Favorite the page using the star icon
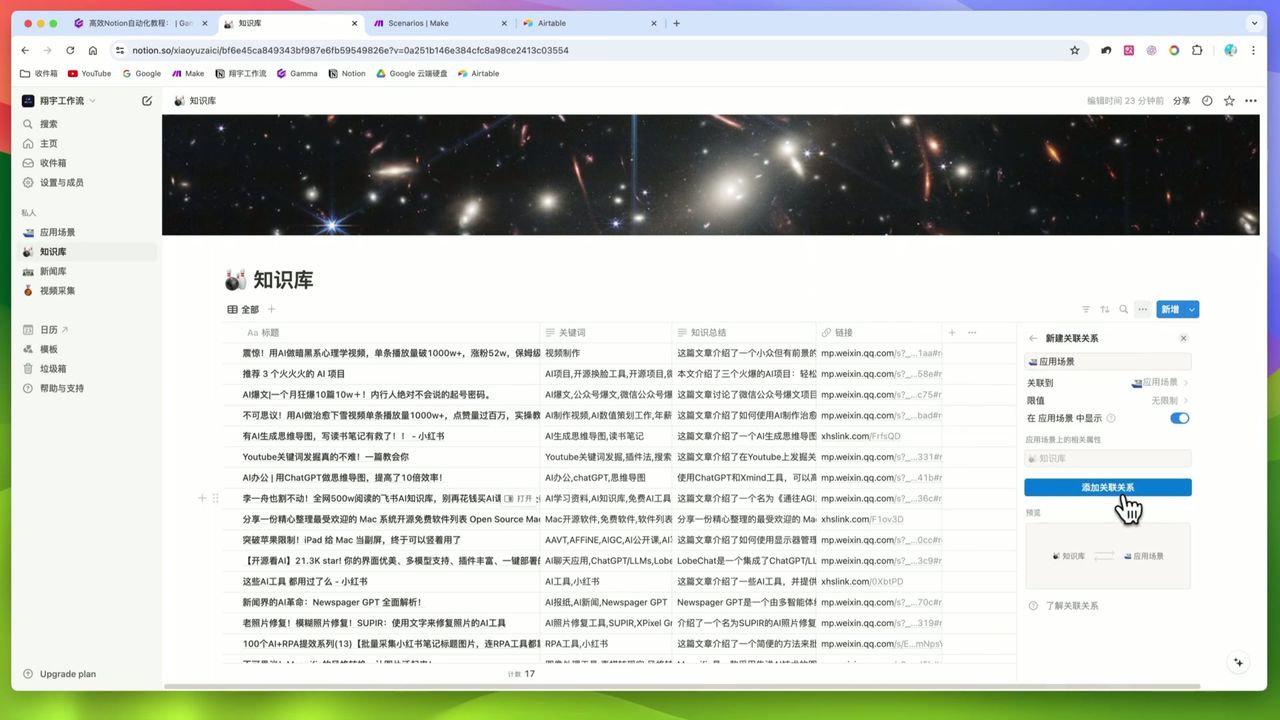 1229,100
